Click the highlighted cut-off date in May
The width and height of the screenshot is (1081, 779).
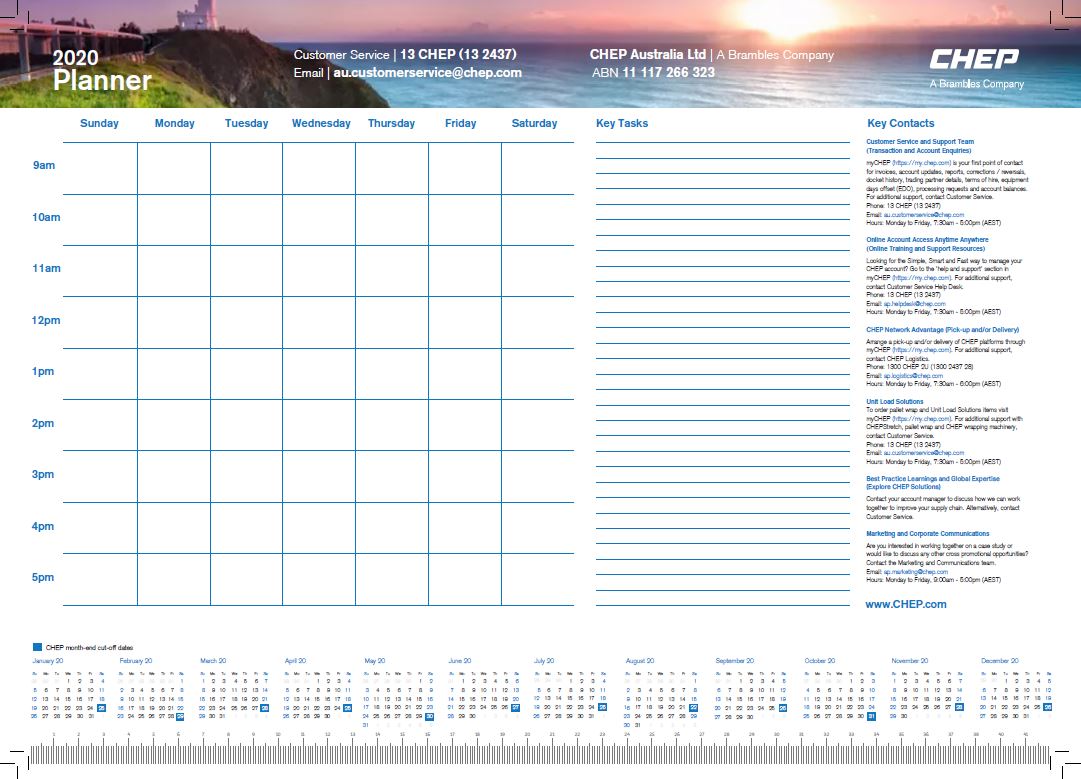coord(430,716)
